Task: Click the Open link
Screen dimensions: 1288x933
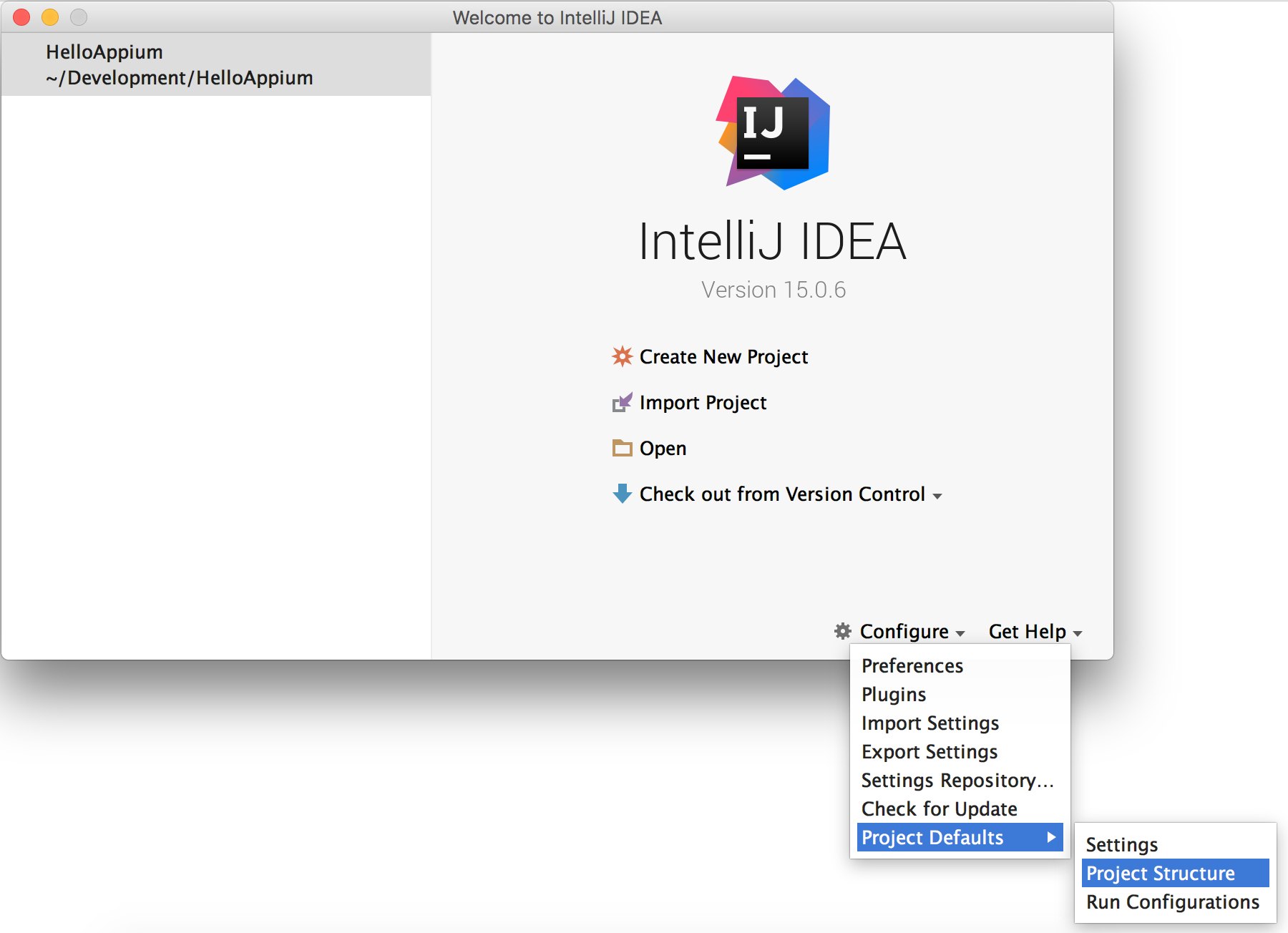Action: point(663,449)
